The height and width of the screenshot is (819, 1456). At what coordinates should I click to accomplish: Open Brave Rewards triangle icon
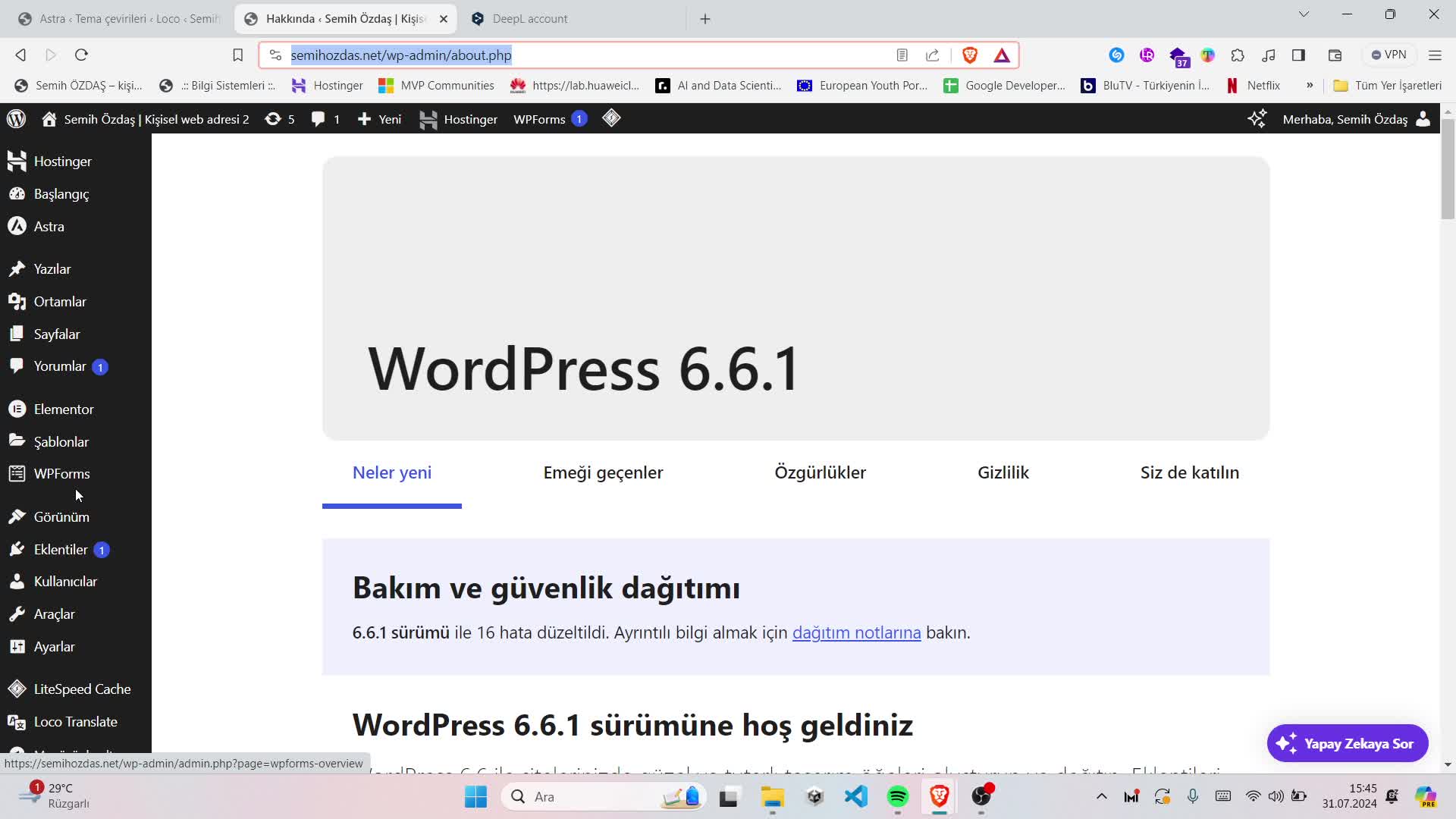pos(1002,55)
